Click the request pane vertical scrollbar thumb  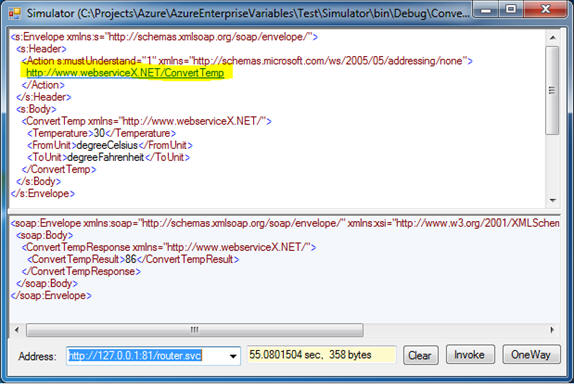tap(552, 90)
